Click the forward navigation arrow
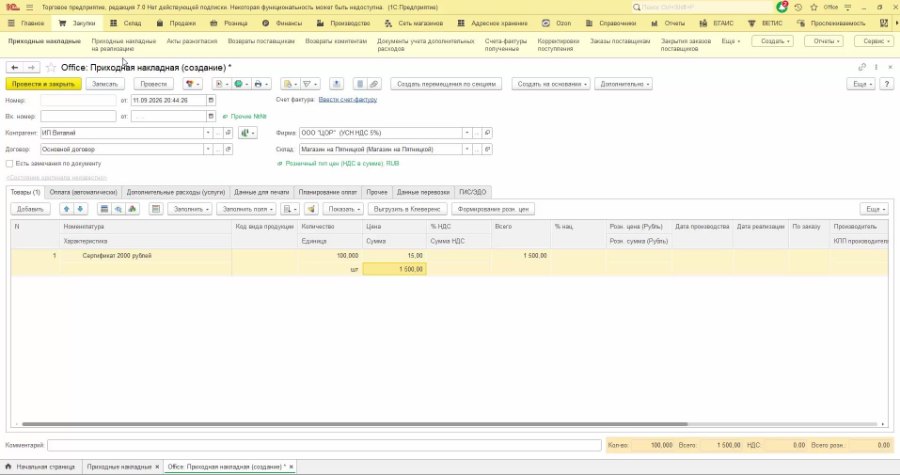Viewport: 900px width, 475px height. pos(31,68)
